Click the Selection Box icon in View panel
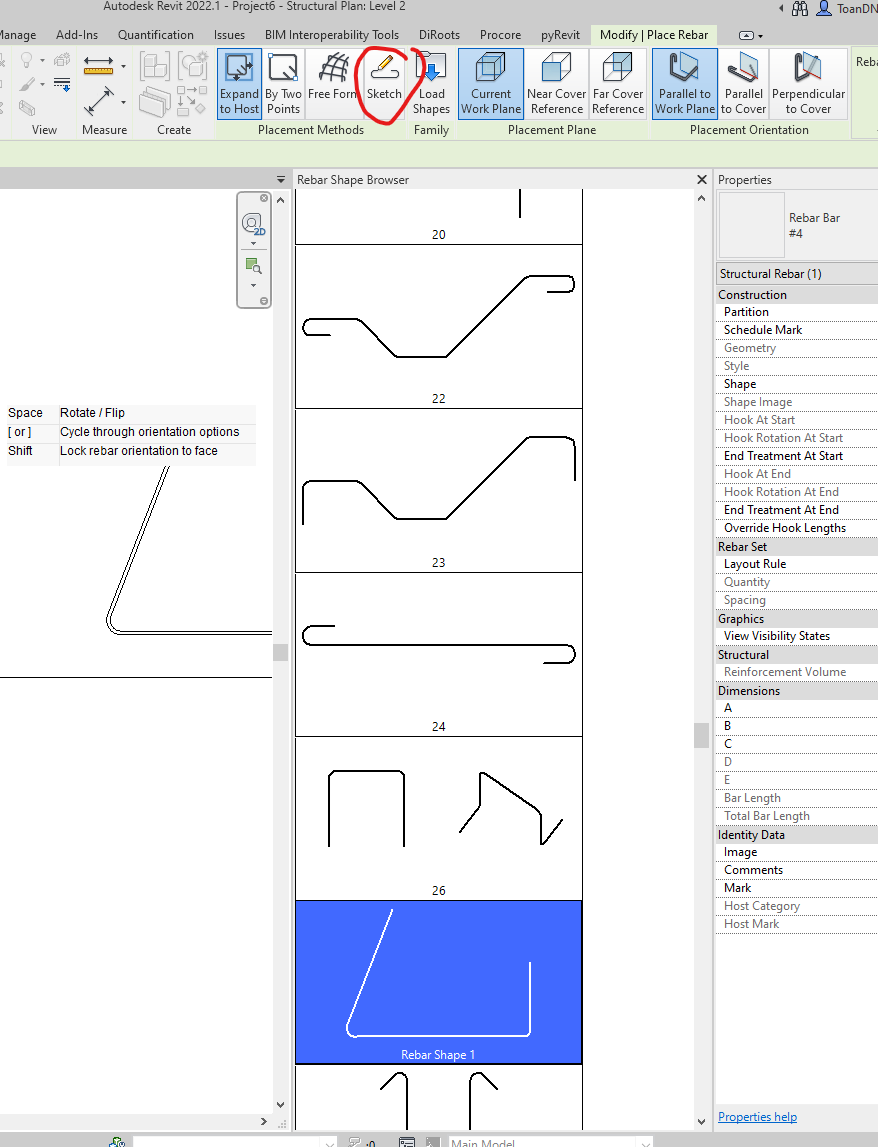 (x=27, y=108)
